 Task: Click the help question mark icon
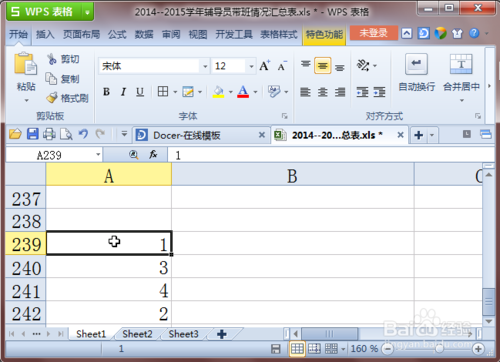(474, 33)
